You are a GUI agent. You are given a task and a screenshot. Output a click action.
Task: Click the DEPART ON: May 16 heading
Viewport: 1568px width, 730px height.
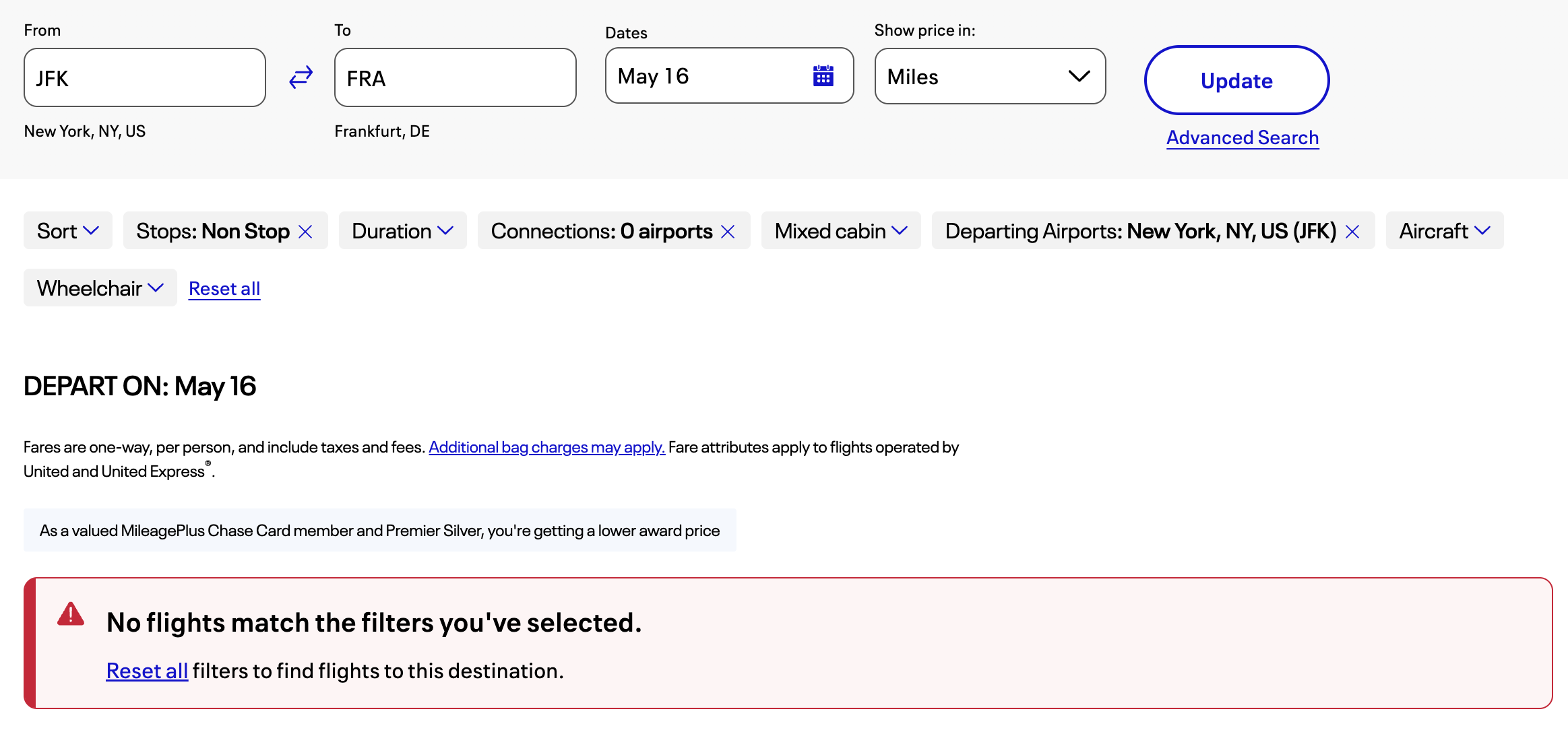click(140, 387)
